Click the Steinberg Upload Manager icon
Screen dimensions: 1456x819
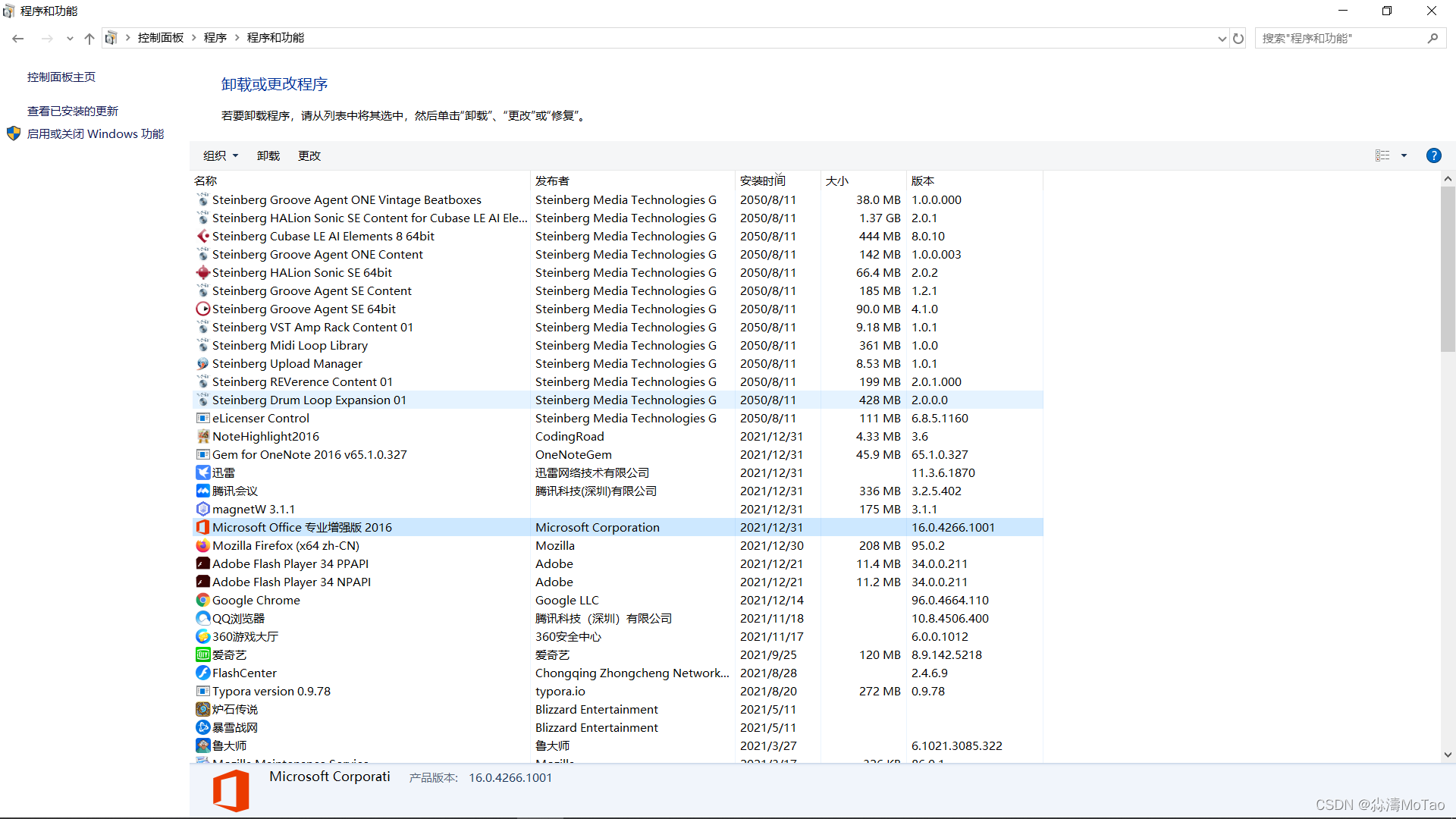202,363
